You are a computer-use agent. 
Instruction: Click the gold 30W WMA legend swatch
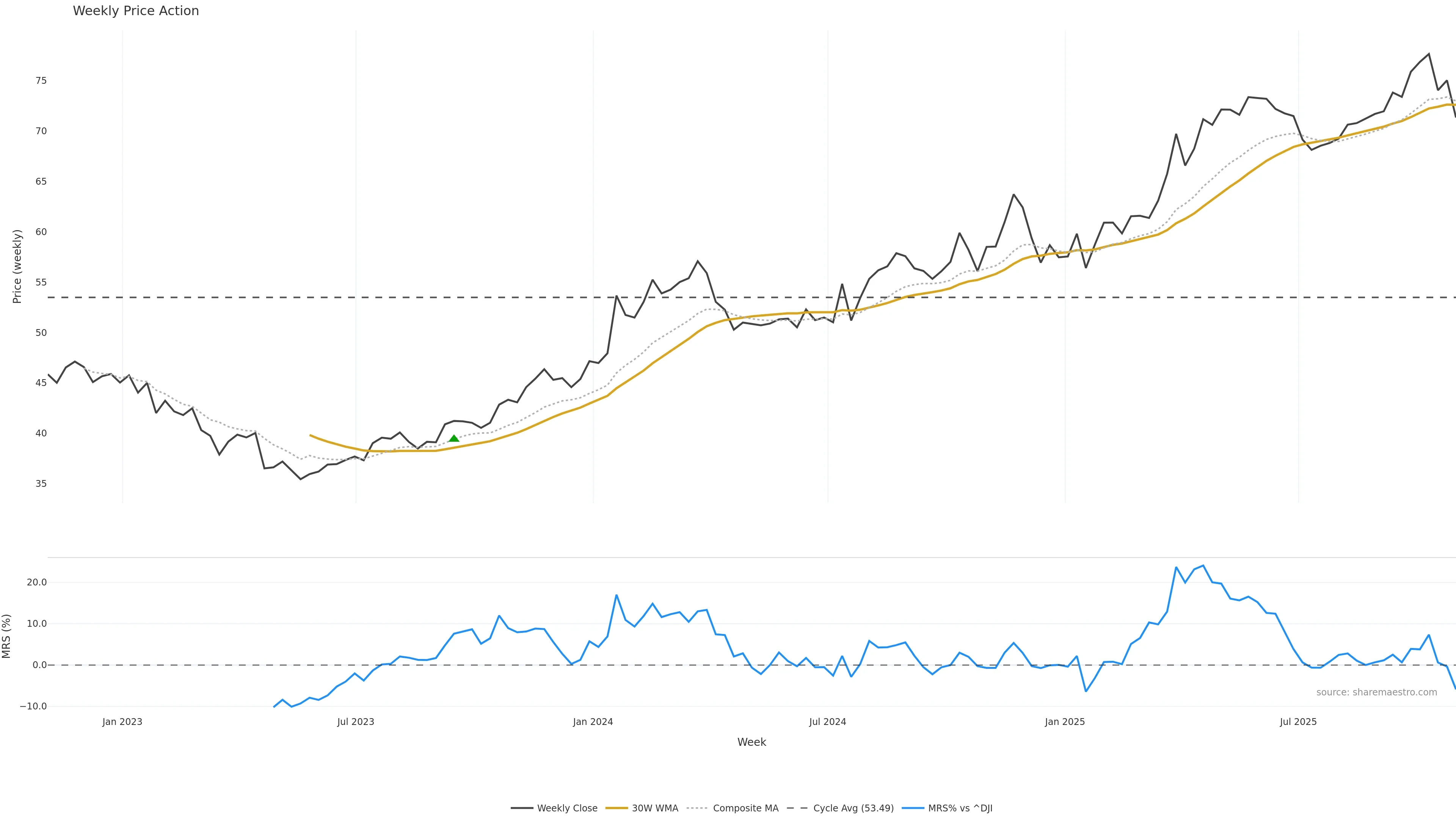(617, 808)
